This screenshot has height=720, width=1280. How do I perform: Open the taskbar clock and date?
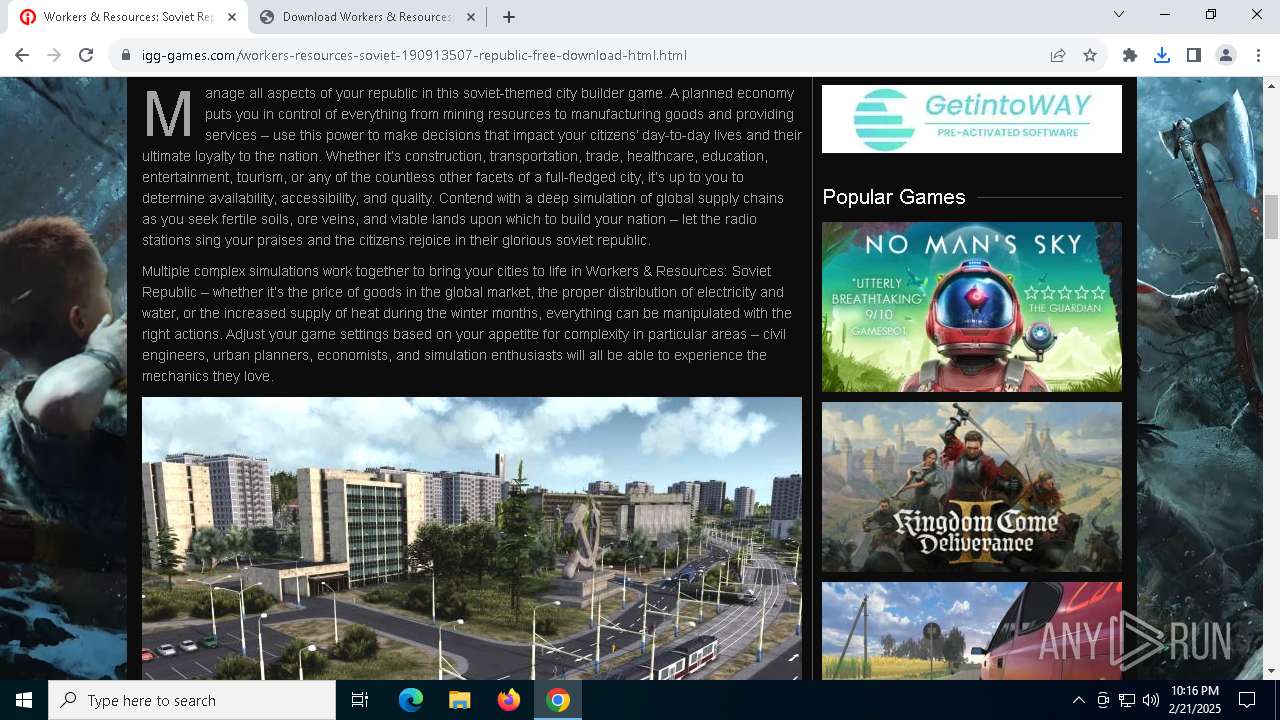[1195, 700]
